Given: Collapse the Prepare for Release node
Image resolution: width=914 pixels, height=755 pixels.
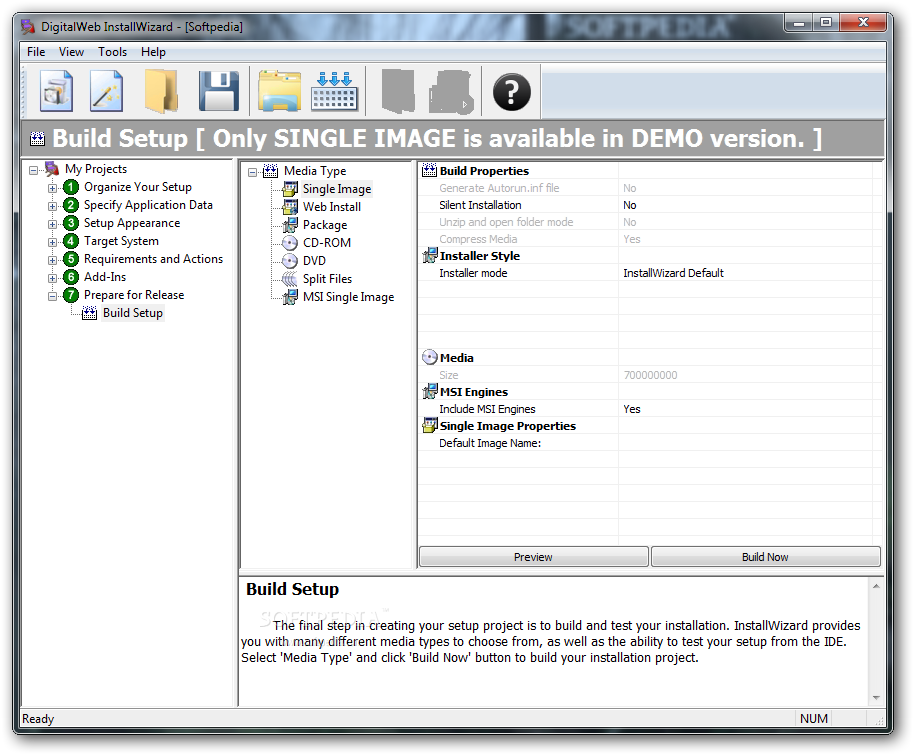Looking at the screenshot, I should [x=52, y=297].
